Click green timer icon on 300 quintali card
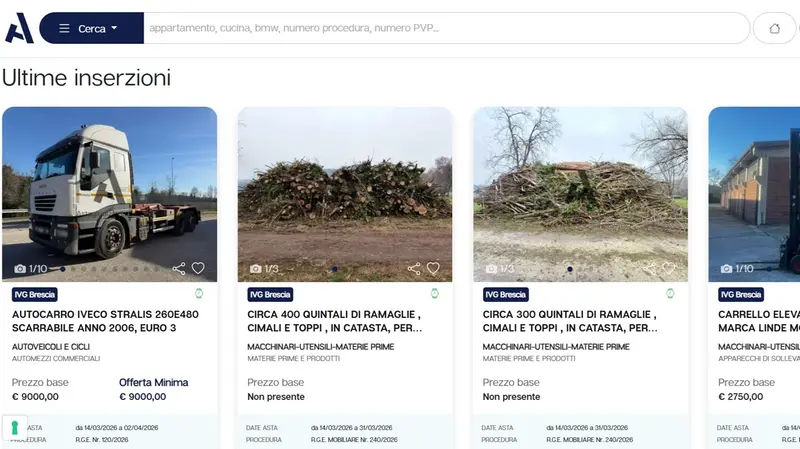Viewport: 800px width, 449px height. pos(670,293)
